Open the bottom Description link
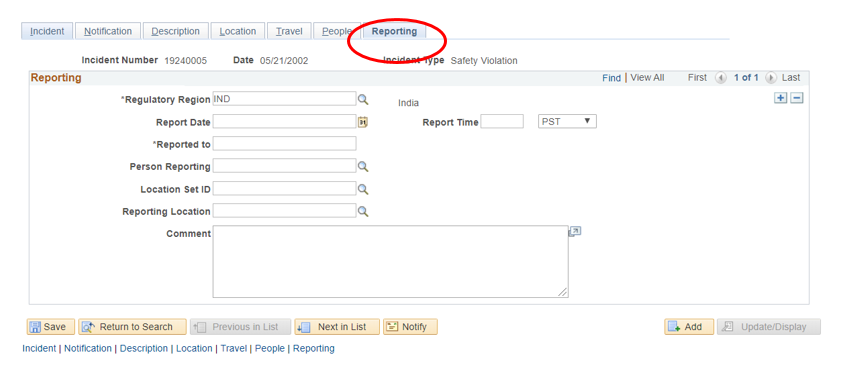The height and width of the screenshot is (385, 851). click(144, 349)
